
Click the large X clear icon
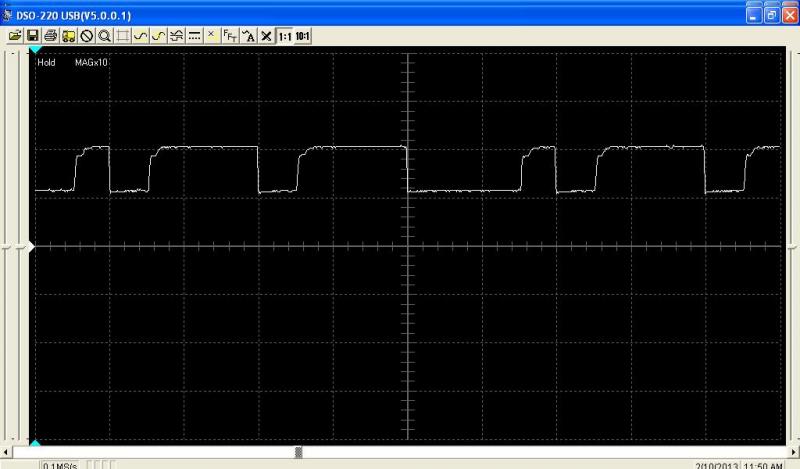266,36
